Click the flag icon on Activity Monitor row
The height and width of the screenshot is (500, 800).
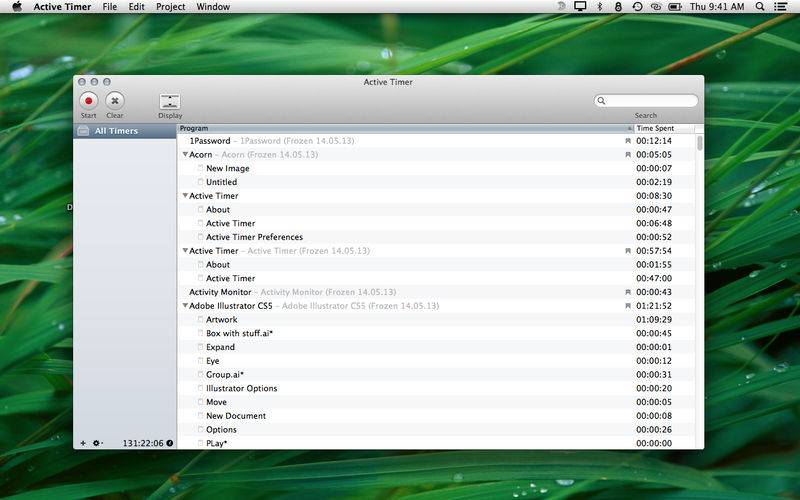[628, 292]
